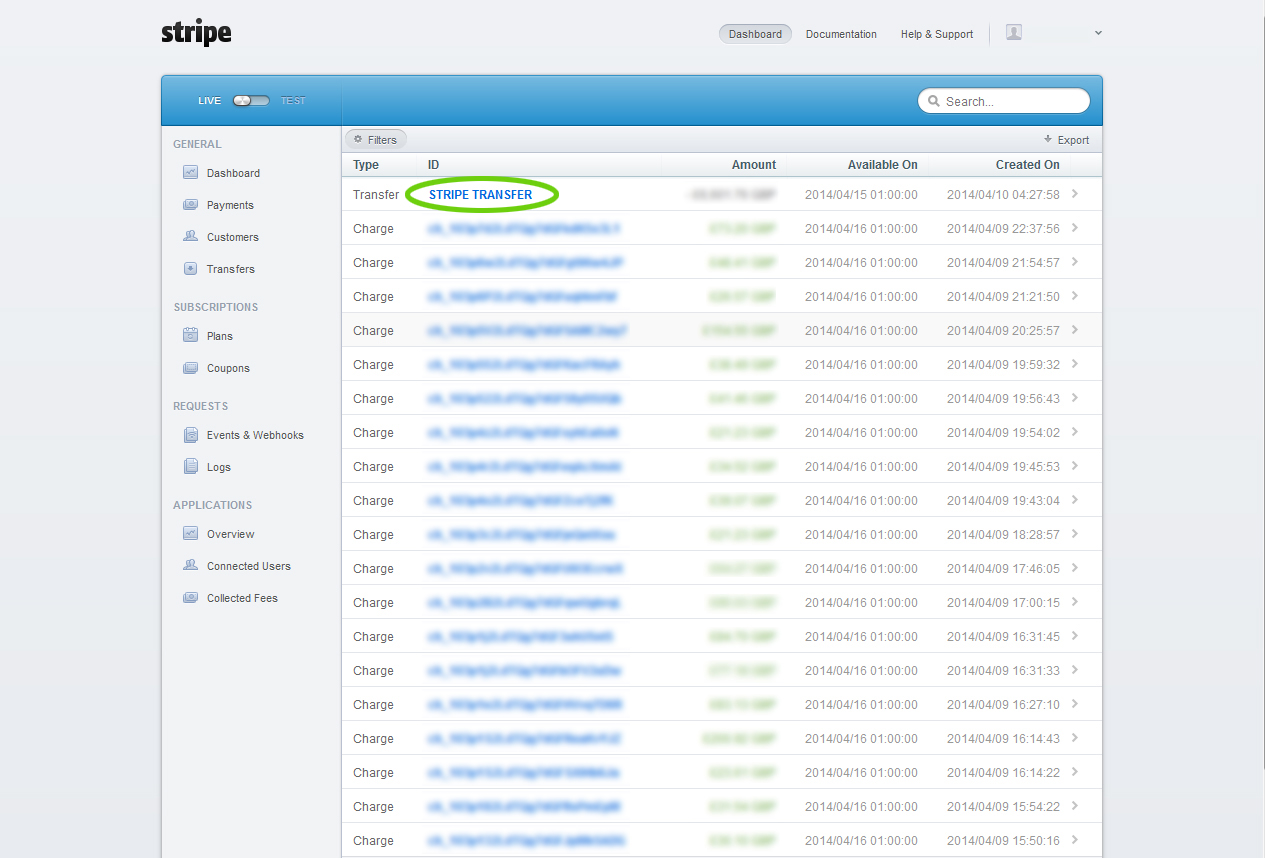
Task: Go to Customers in the sidebar
Action: (233, 237)
